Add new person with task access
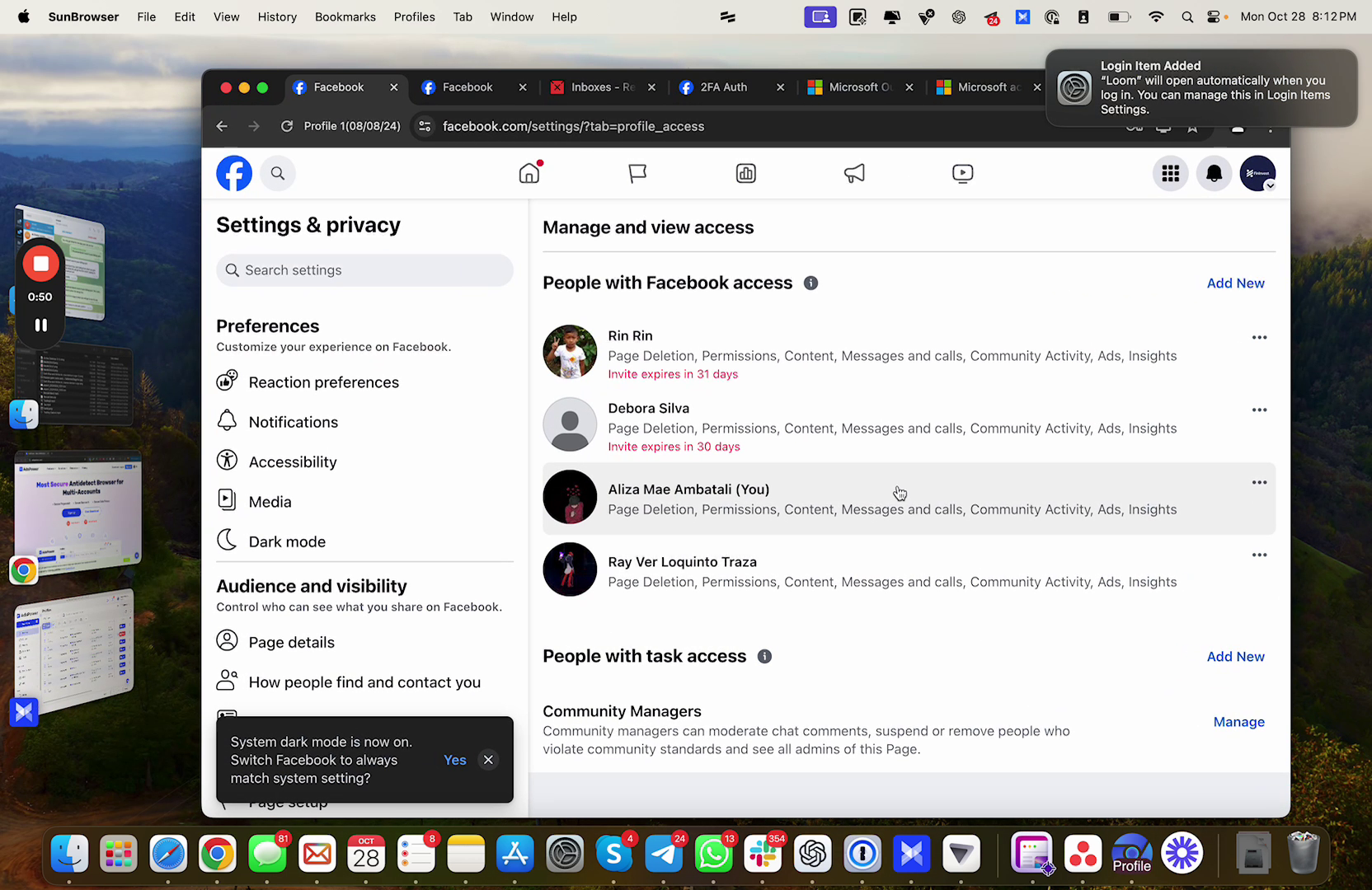Image resolution: width=1372 pixels, height=890 pixels. (1235, 657)
